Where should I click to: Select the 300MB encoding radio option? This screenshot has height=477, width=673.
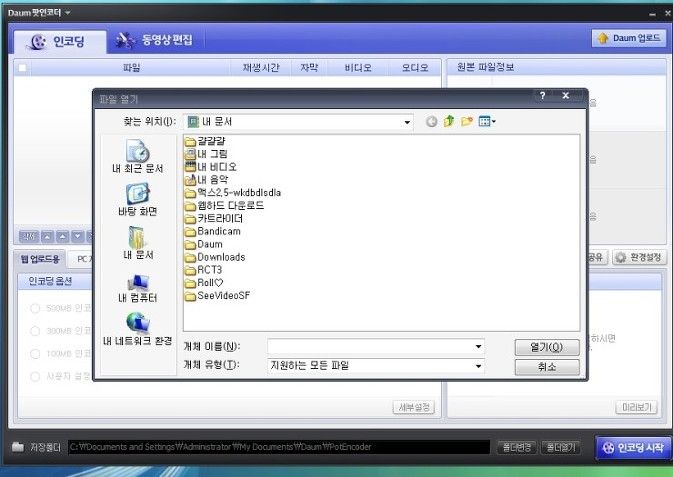pyautogui.click(x=35, y=331)
